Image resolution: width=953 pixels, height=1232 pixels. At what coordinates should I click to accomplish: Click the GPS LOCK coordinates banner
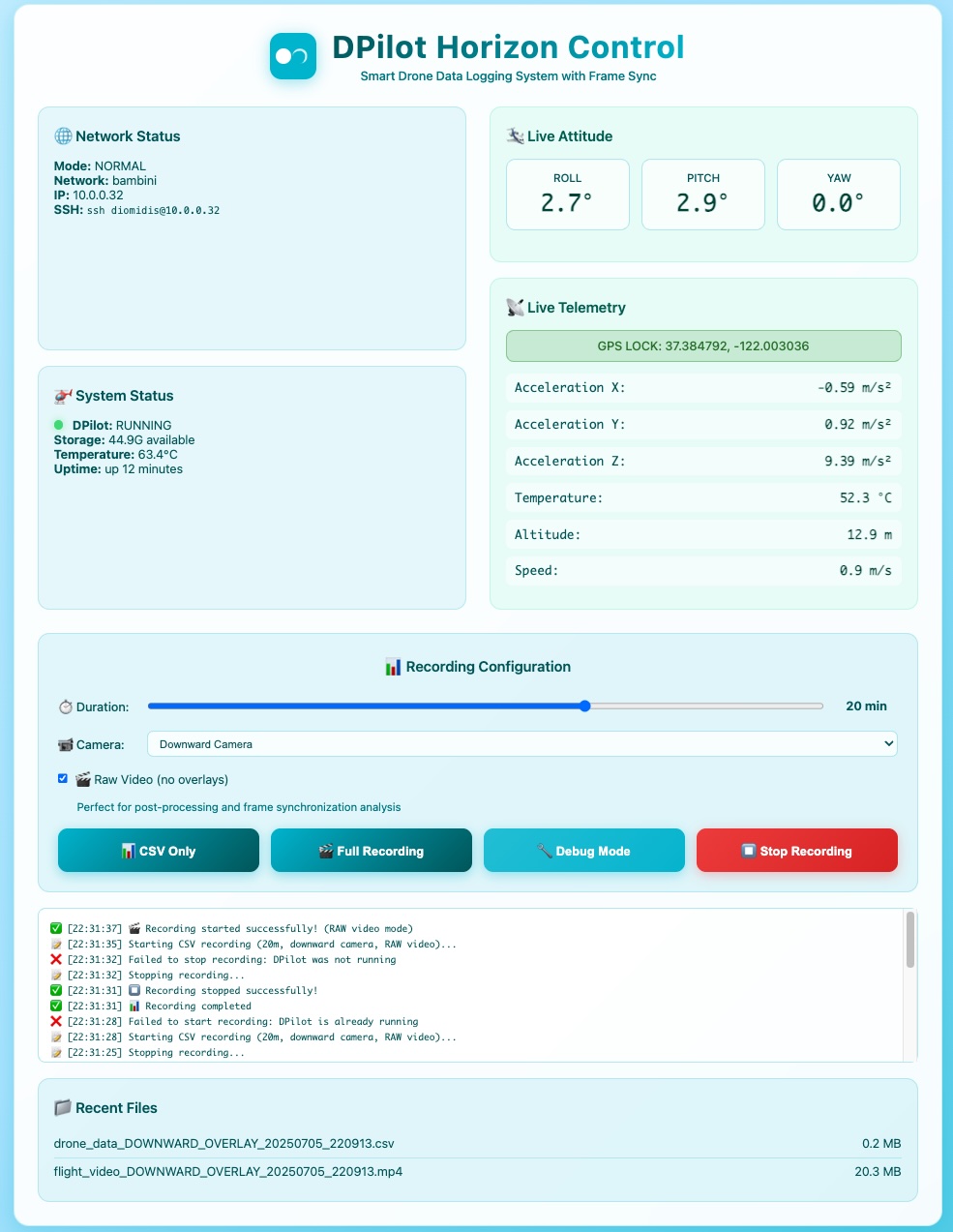tap(703, 346)
